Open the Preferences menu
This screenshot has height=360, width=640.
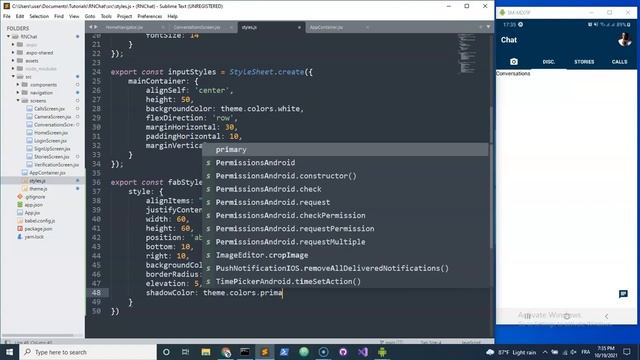(149, 16)
